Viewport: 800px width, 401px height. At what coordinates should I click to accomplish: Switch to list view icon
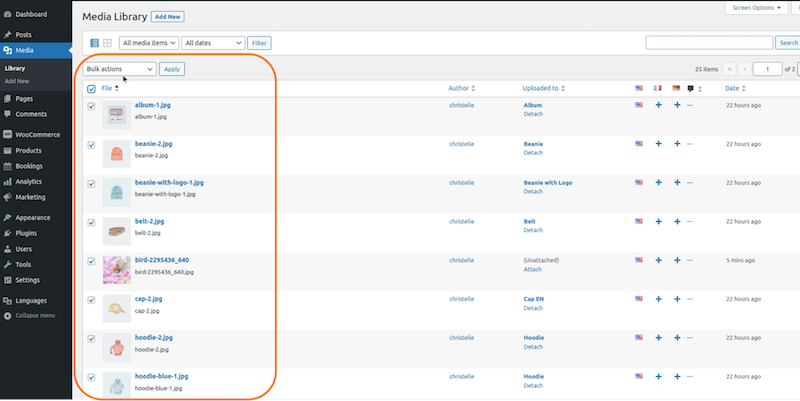pyautogui.click(x=94, y=43)
